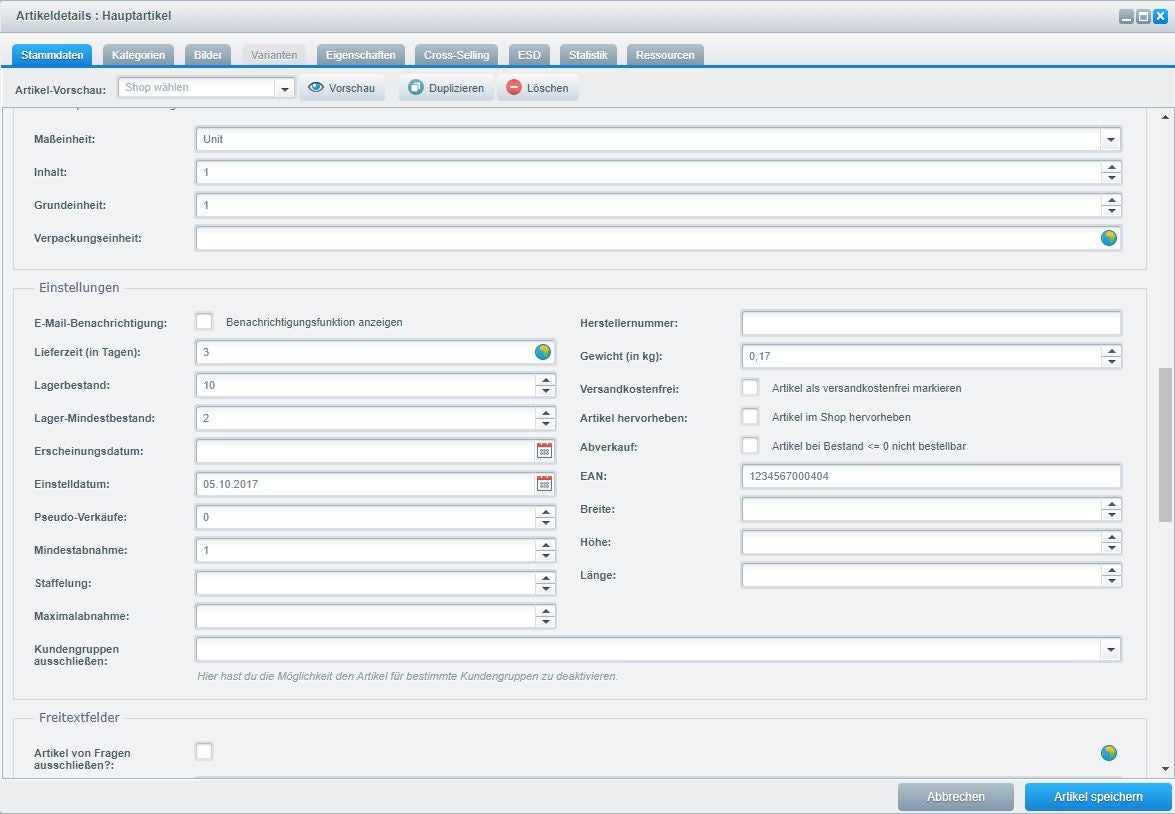
Task: Open the ESD tab
Action: click(x=529, y=55)
